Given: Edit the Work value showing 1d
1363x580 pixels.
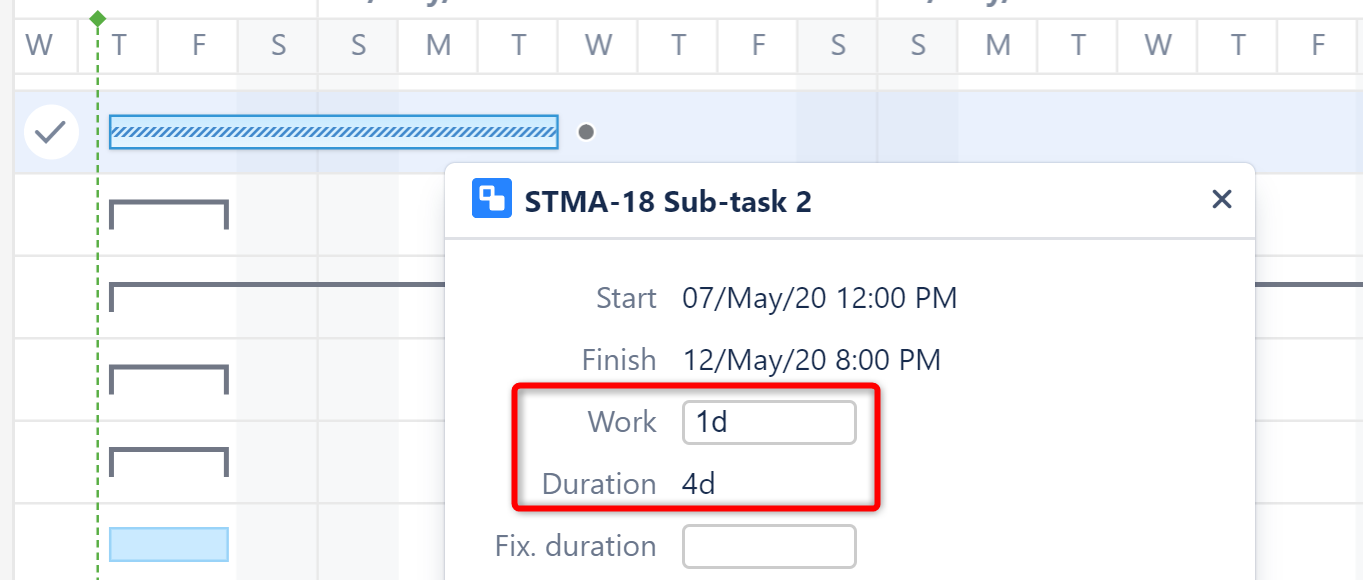Looking at the screenshot, I should pos(768,422).
